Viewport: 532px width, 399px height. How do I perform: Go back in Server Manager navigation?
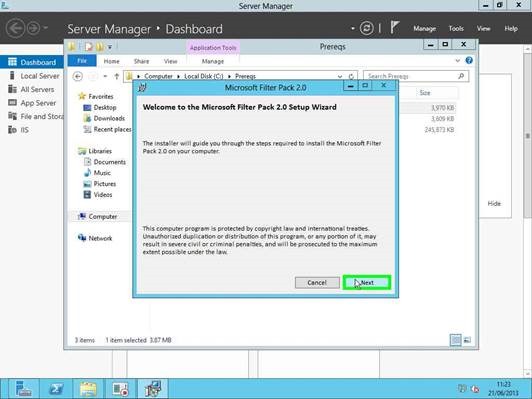(x=15, y=28)
